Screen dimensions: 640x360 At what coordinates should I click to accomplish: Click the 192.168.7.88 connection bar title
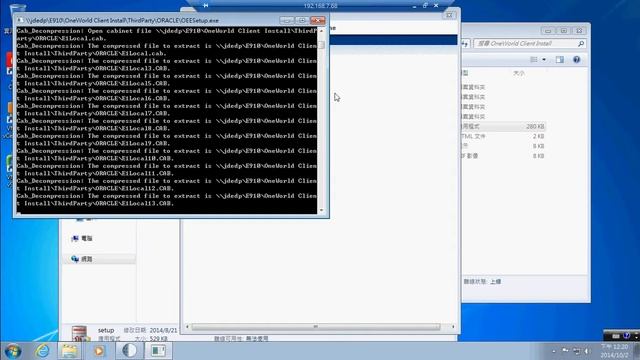[x=320, y=6]
